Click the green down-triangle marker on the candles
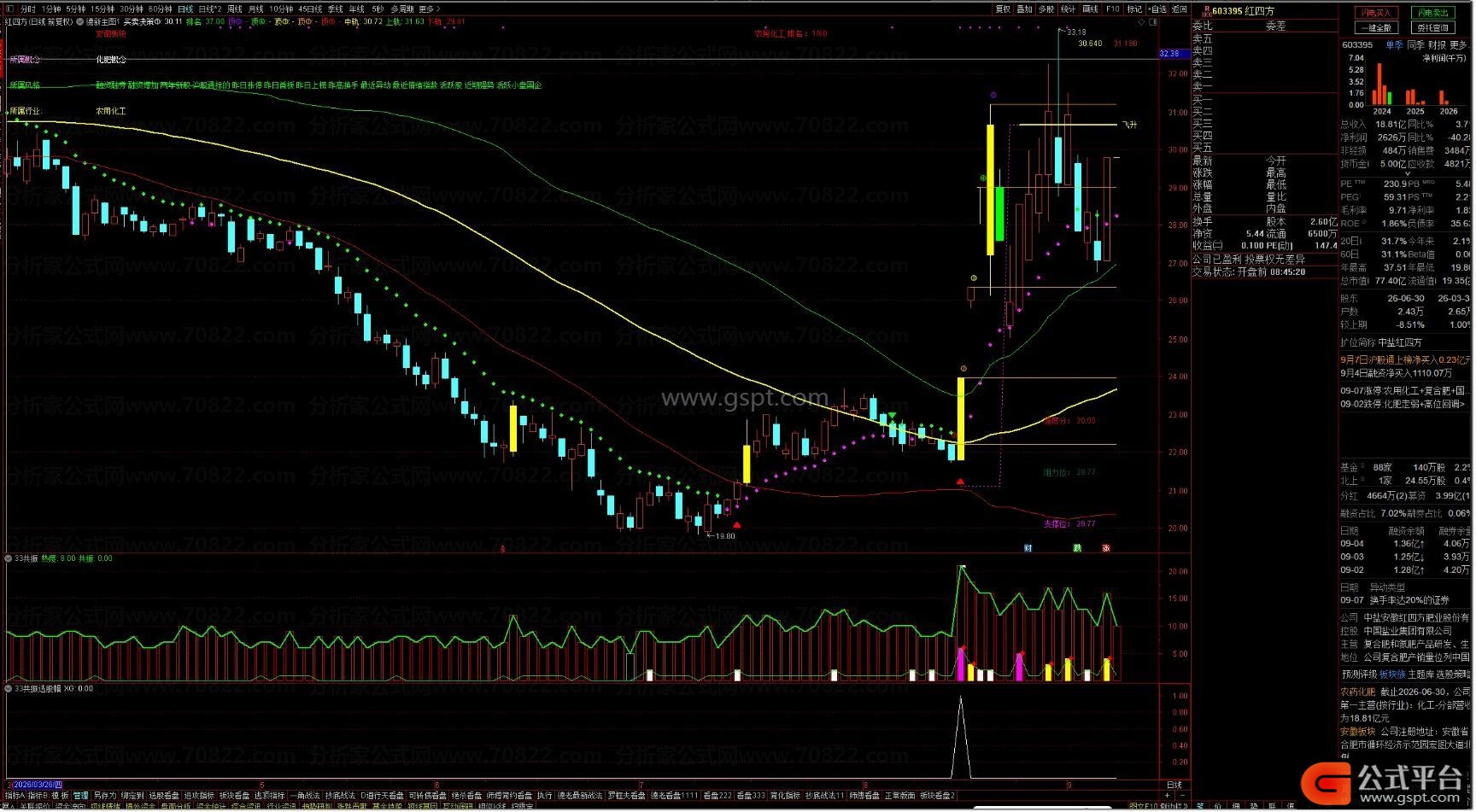Screen dimensions: 1476x812 (892, 417)
